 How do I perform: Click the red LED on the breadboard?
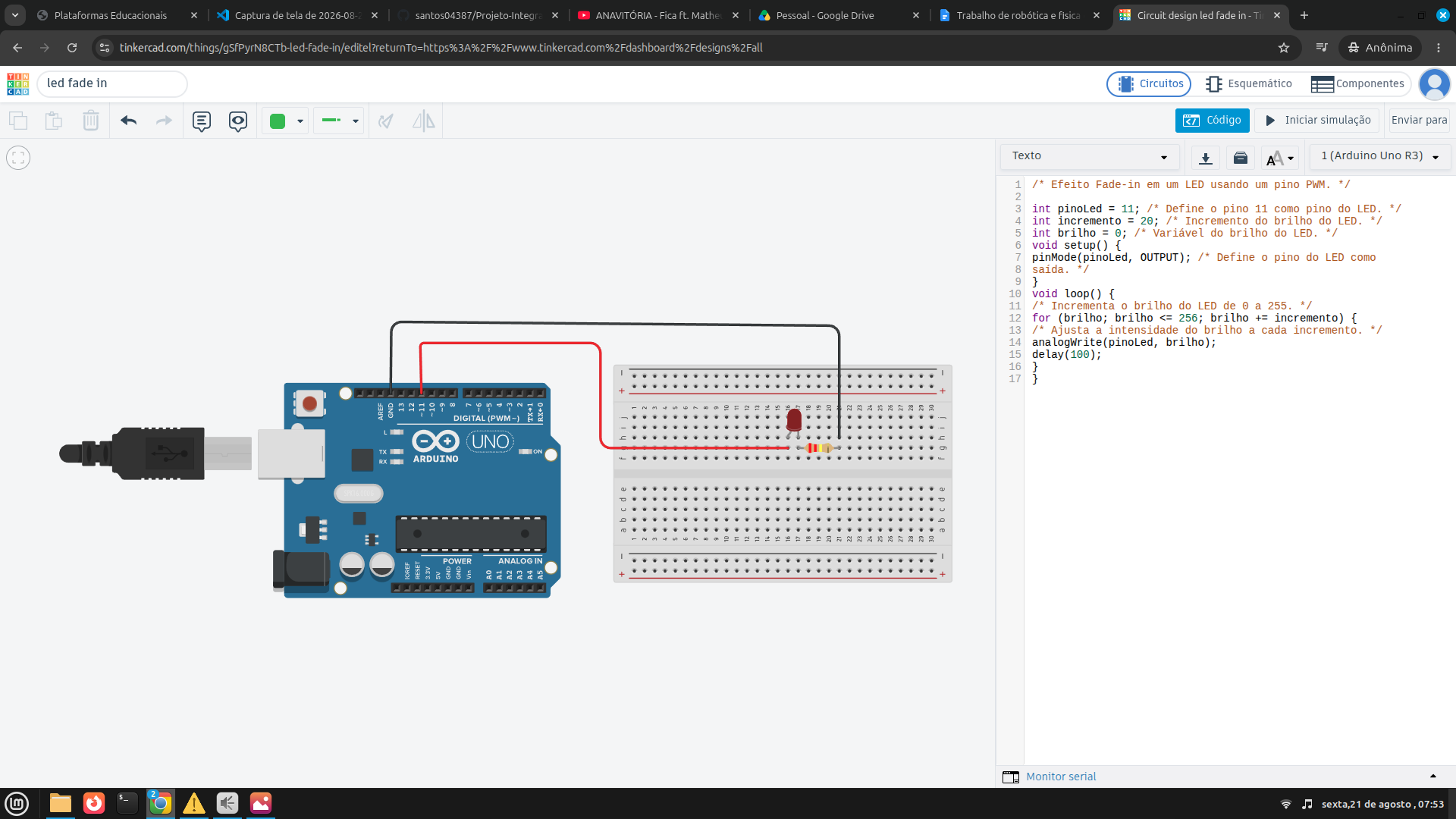tap(794, 422)
